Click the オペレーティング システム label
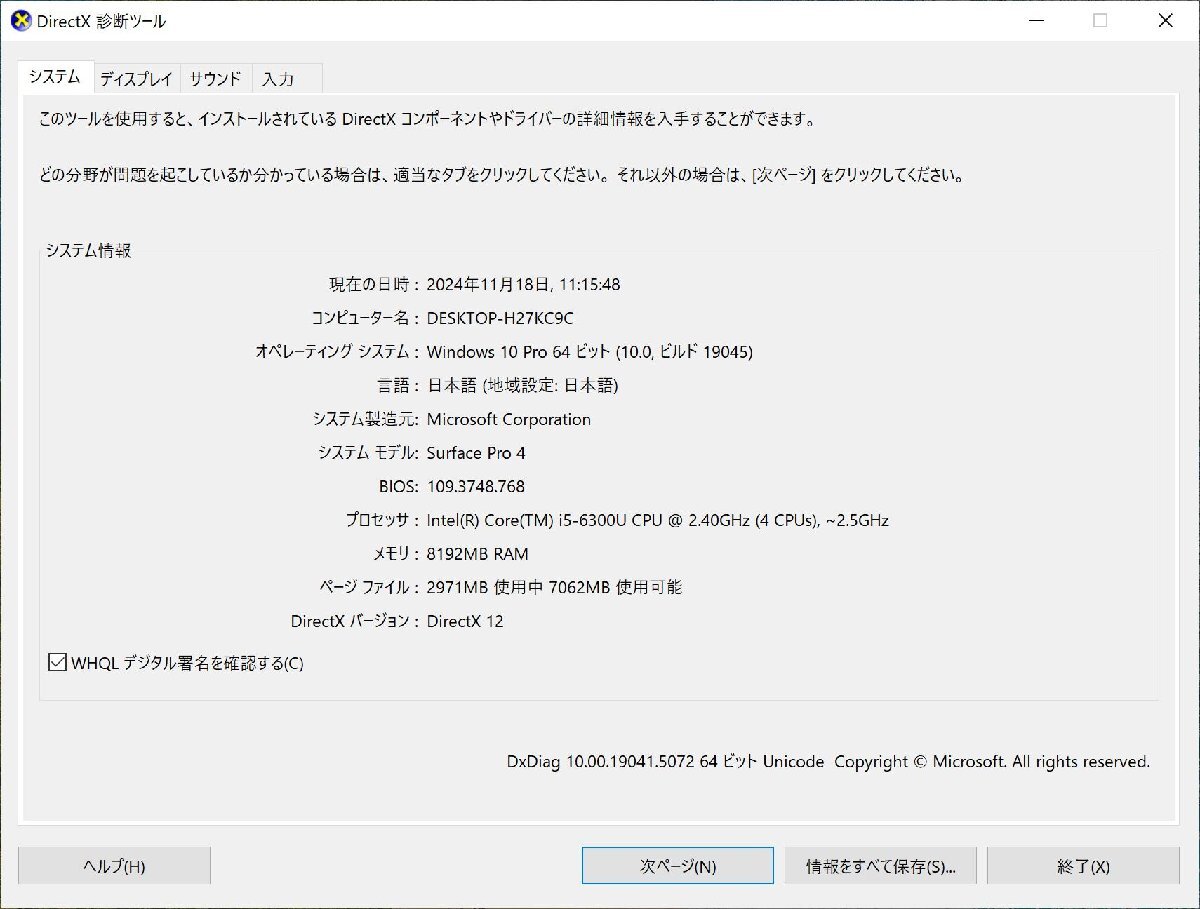 point(338,352)
